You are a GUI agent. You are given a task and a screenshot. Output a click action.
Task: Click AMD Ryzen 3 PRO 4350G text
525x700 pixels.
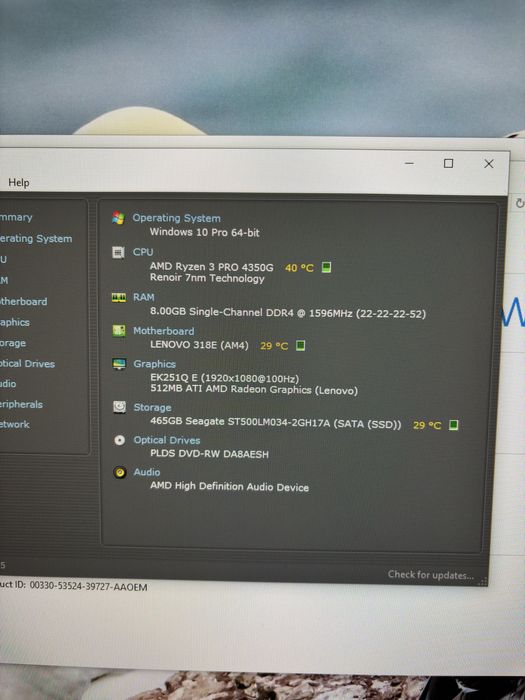tap(212, 267)
